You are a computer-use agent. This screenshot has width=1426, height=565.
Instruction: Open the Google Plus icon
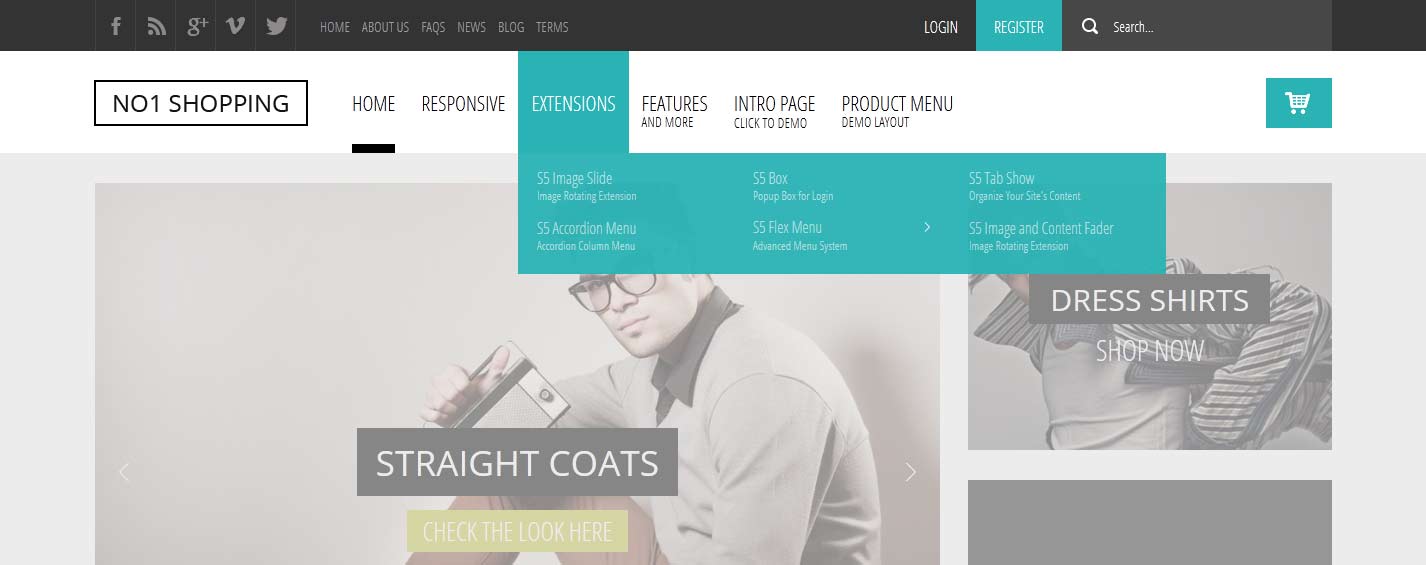(197, 26)
